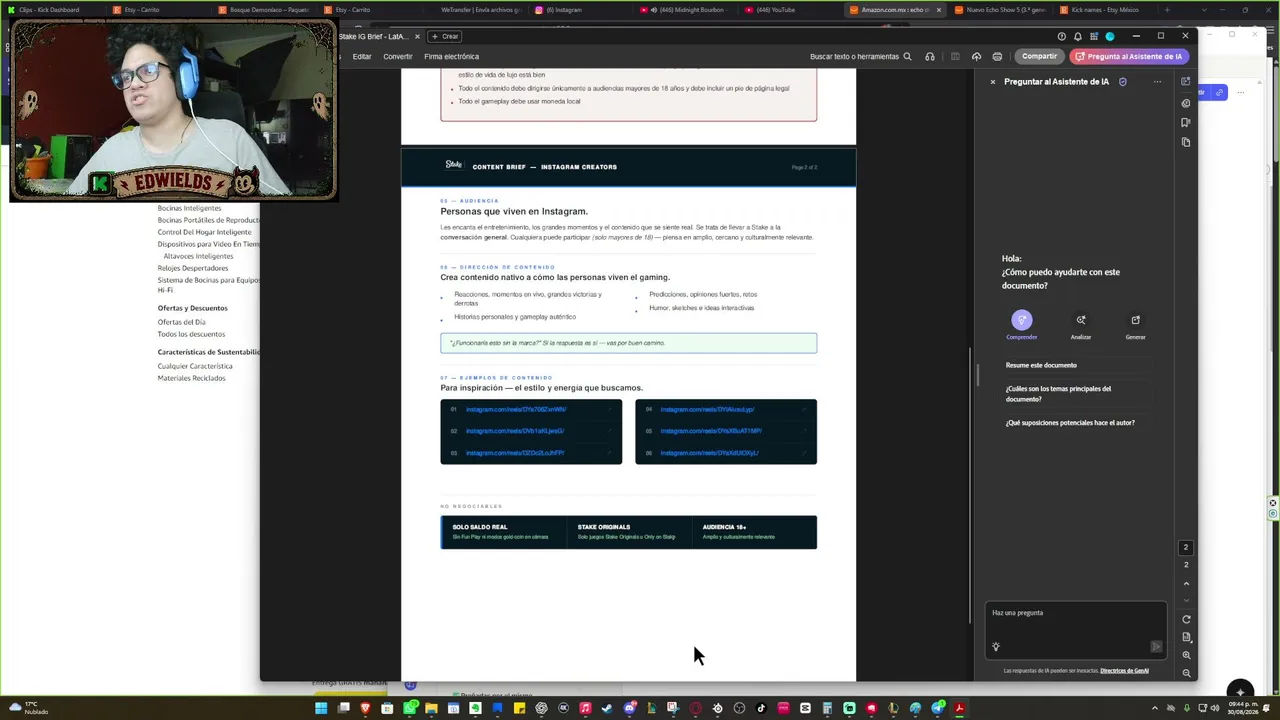Select the Generar mode icon
Viewport: 1280px width, 720px height.
coord(1135,320)
